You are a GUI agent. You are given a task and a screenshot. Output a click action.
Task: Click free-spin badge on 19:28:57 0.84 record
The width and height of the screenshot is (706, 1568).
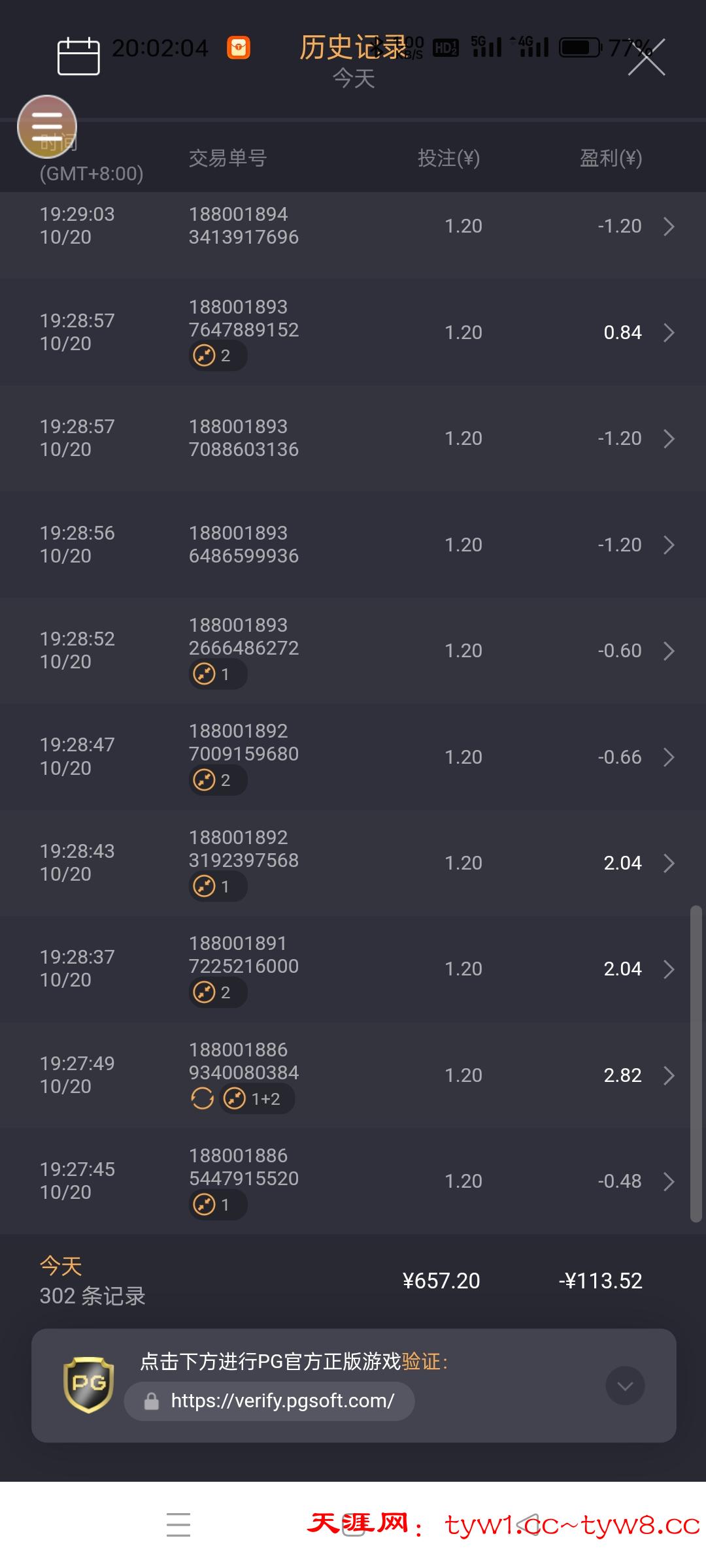pos(217,356)
